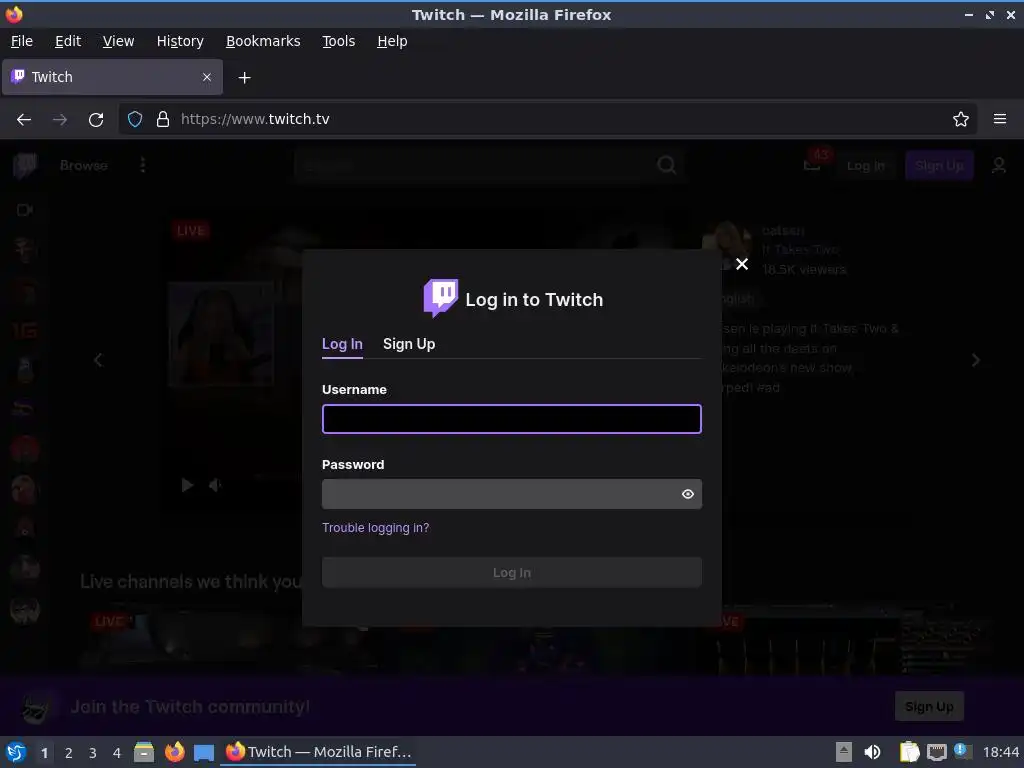Open the File menu
The height and width of the screenshot is (768, 1024).
pyautogui.click(x=22, y=41)
